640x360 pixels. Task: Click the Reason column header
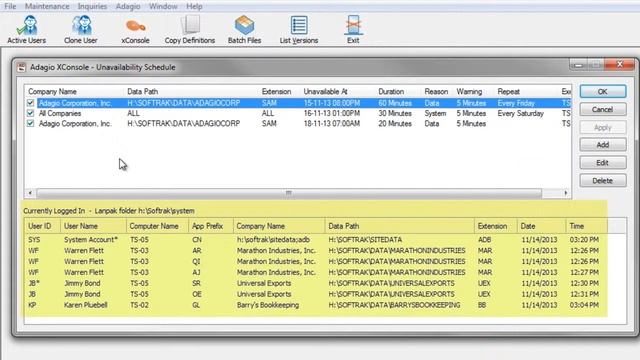436,92
